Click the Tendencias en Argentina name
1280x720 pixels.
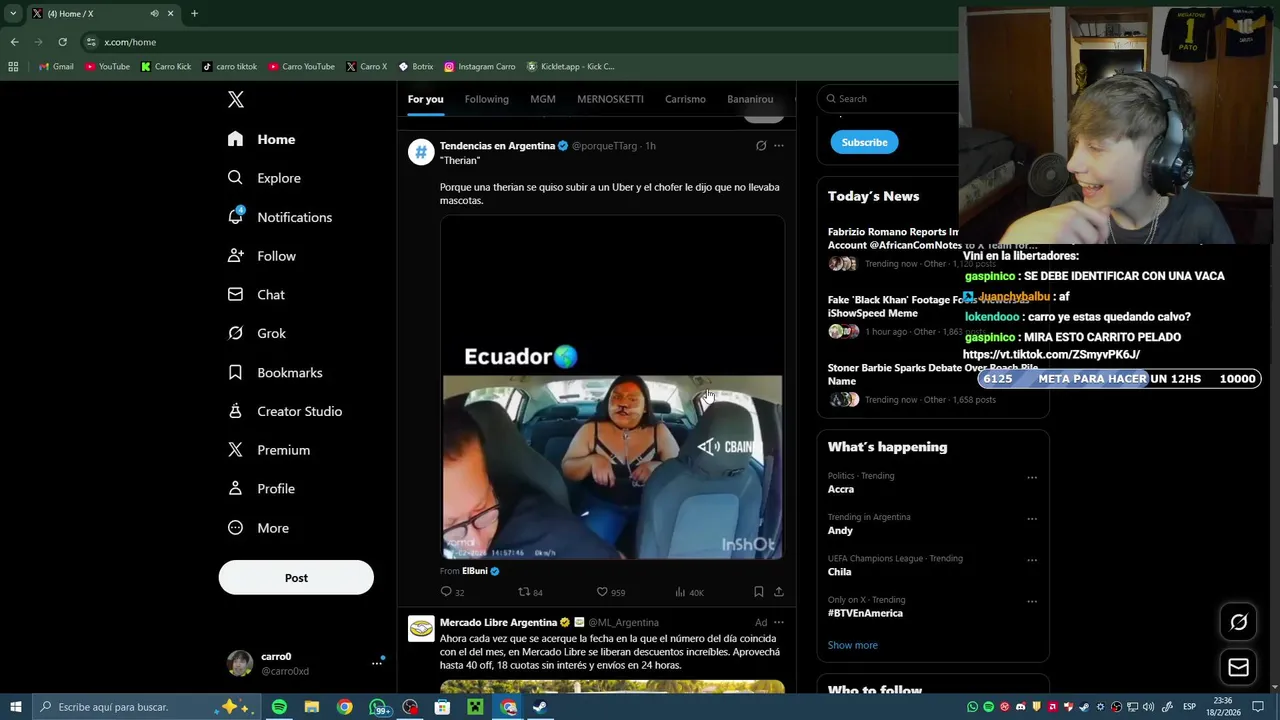tap(497, 146)
